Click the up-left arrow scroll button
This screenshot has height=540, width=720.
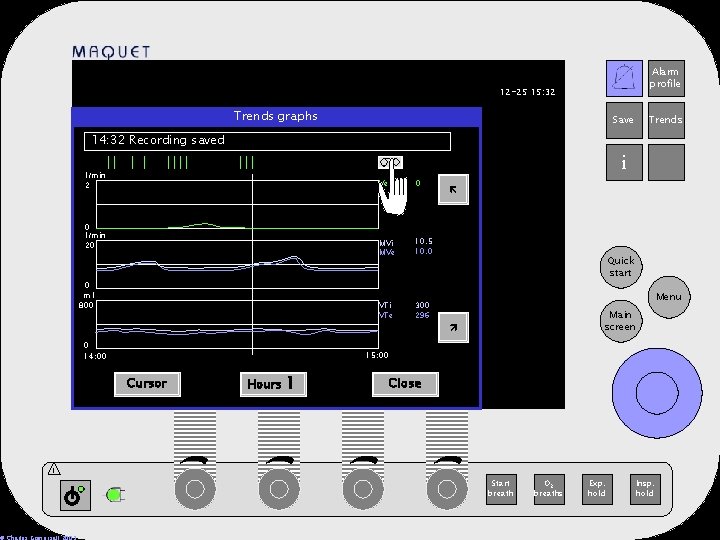453,189
